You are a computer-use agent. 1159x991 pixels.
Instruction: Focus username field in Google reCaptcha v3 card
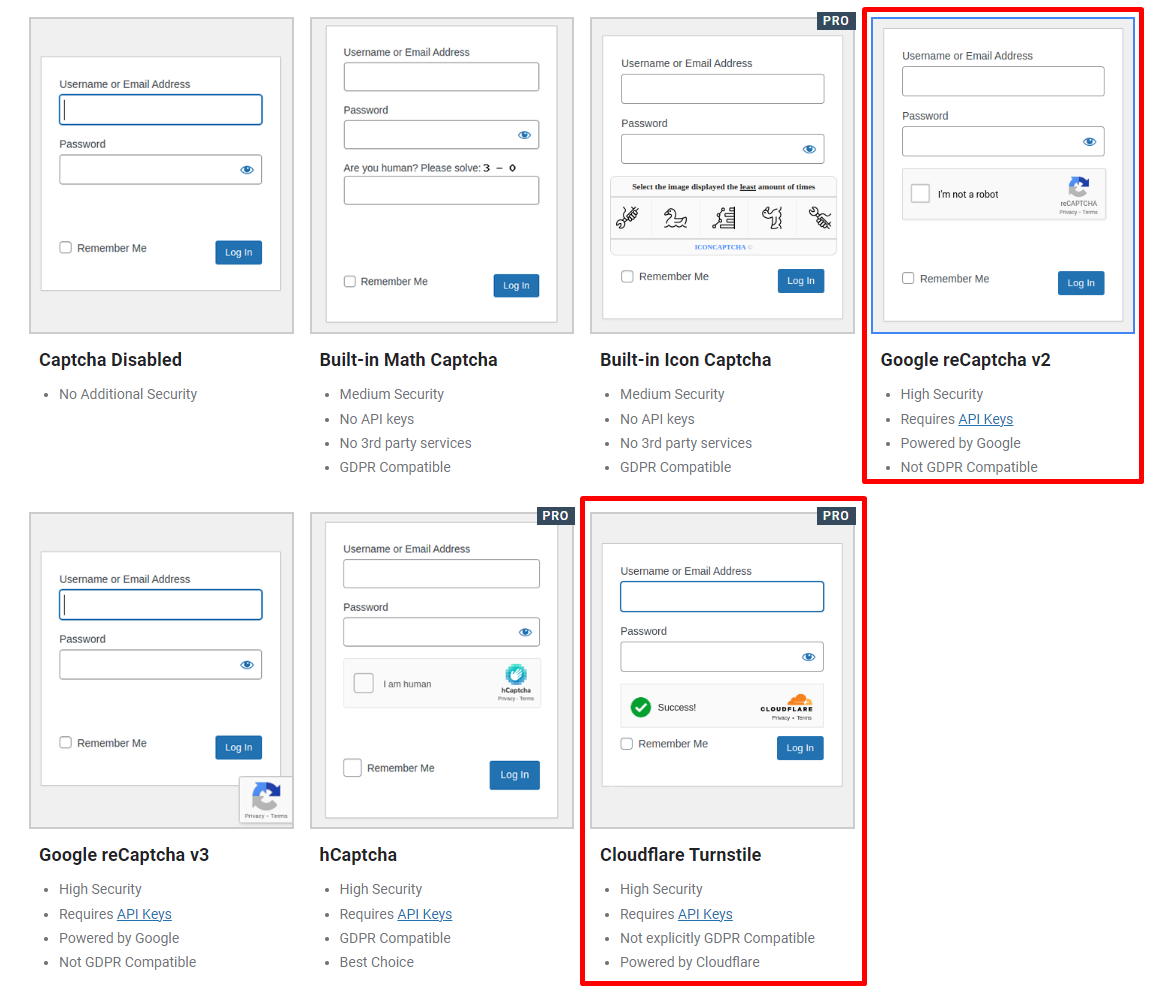pos(160,605)
